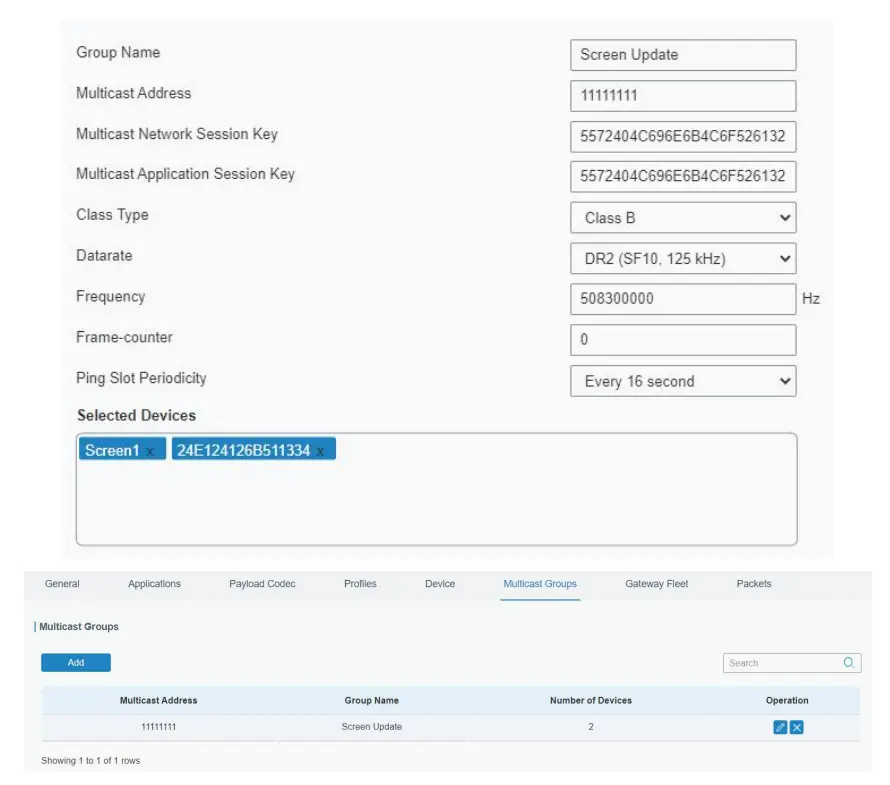Click the search magnifier icon
This screenshot has width=890, height=785.
pyautogui.click(x=849, y=663)
